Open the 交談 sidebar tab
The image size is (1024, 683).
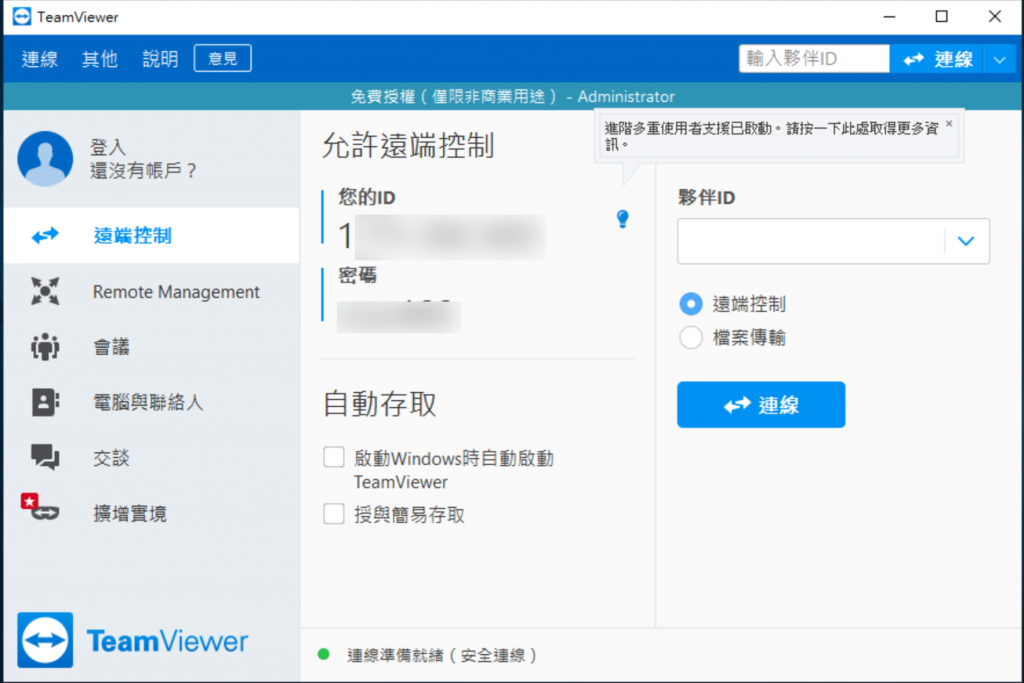[x=152, y=457]
